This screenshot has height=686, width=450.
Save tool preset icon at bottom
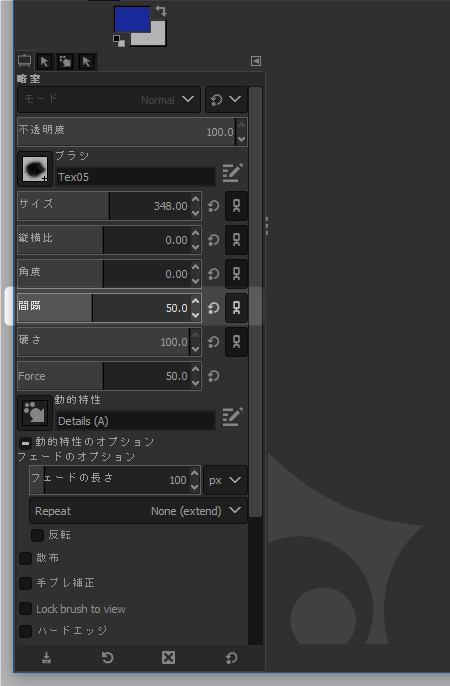click(46, 658)
